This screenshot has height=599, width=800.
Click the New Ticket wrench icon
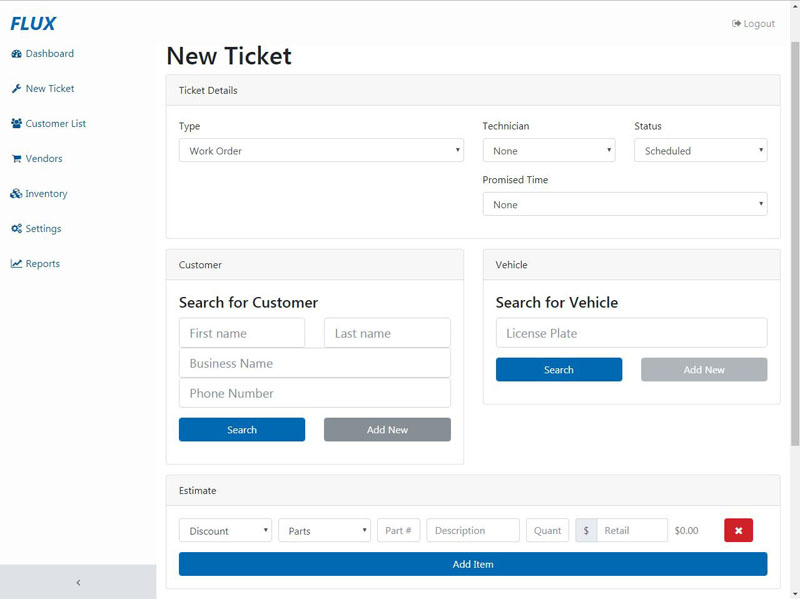click(x=16, y=89)
